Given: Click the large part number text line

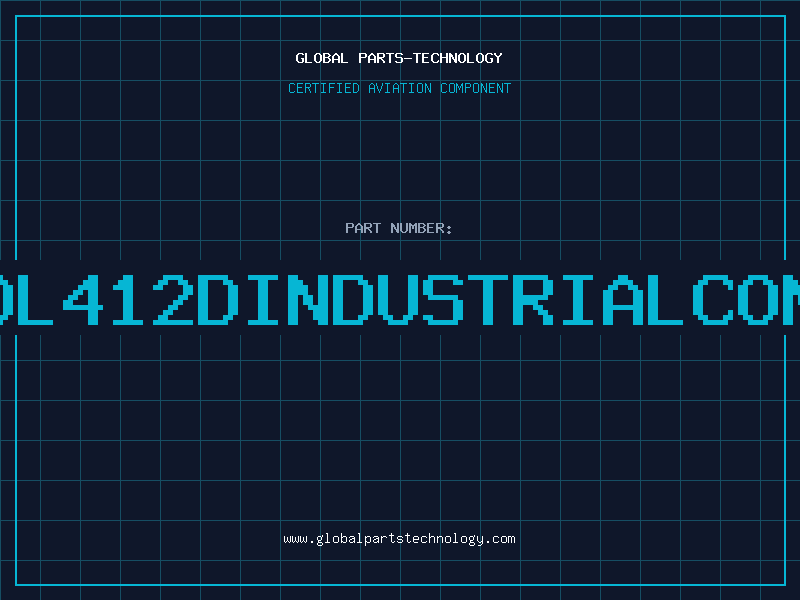Looking at the screenshot, I should (x=400, y=299).
